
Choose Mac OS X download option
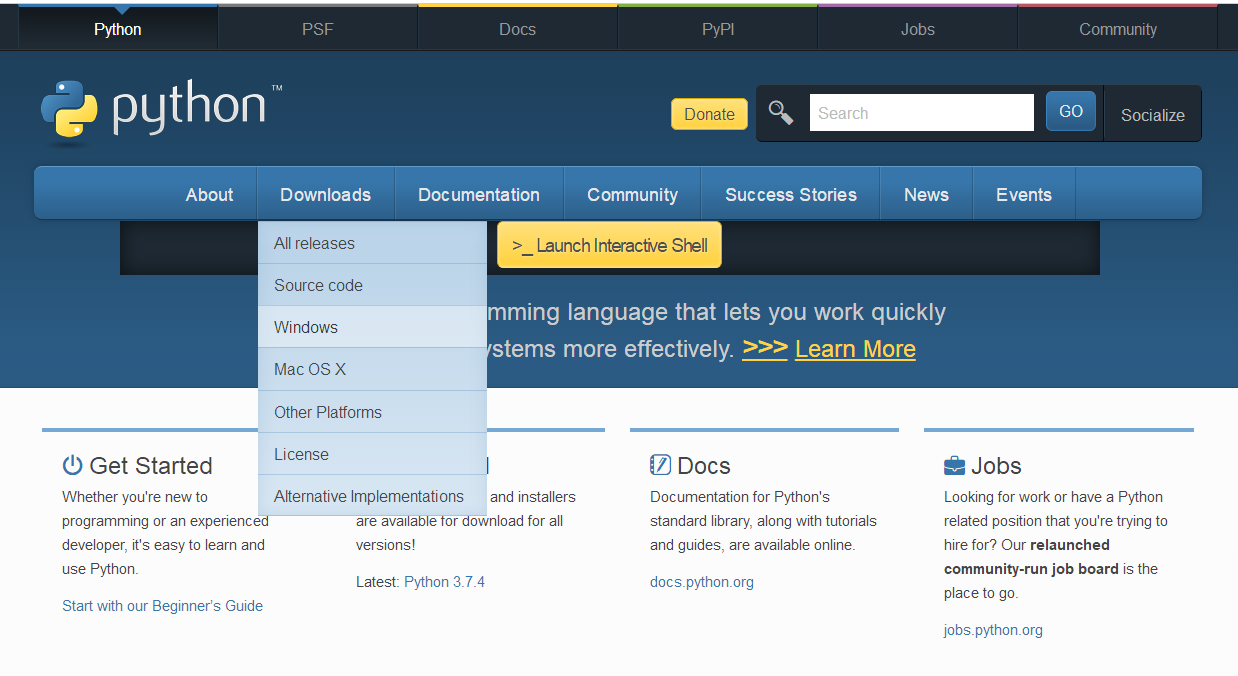tap(372, 369)
